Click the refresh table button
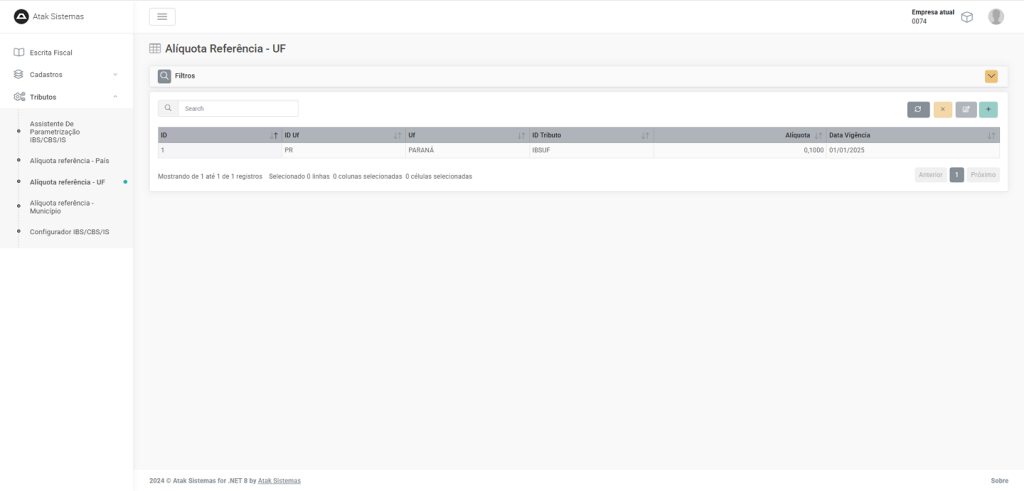Viewport: 1024px width, 491px height. coord(918,109)
